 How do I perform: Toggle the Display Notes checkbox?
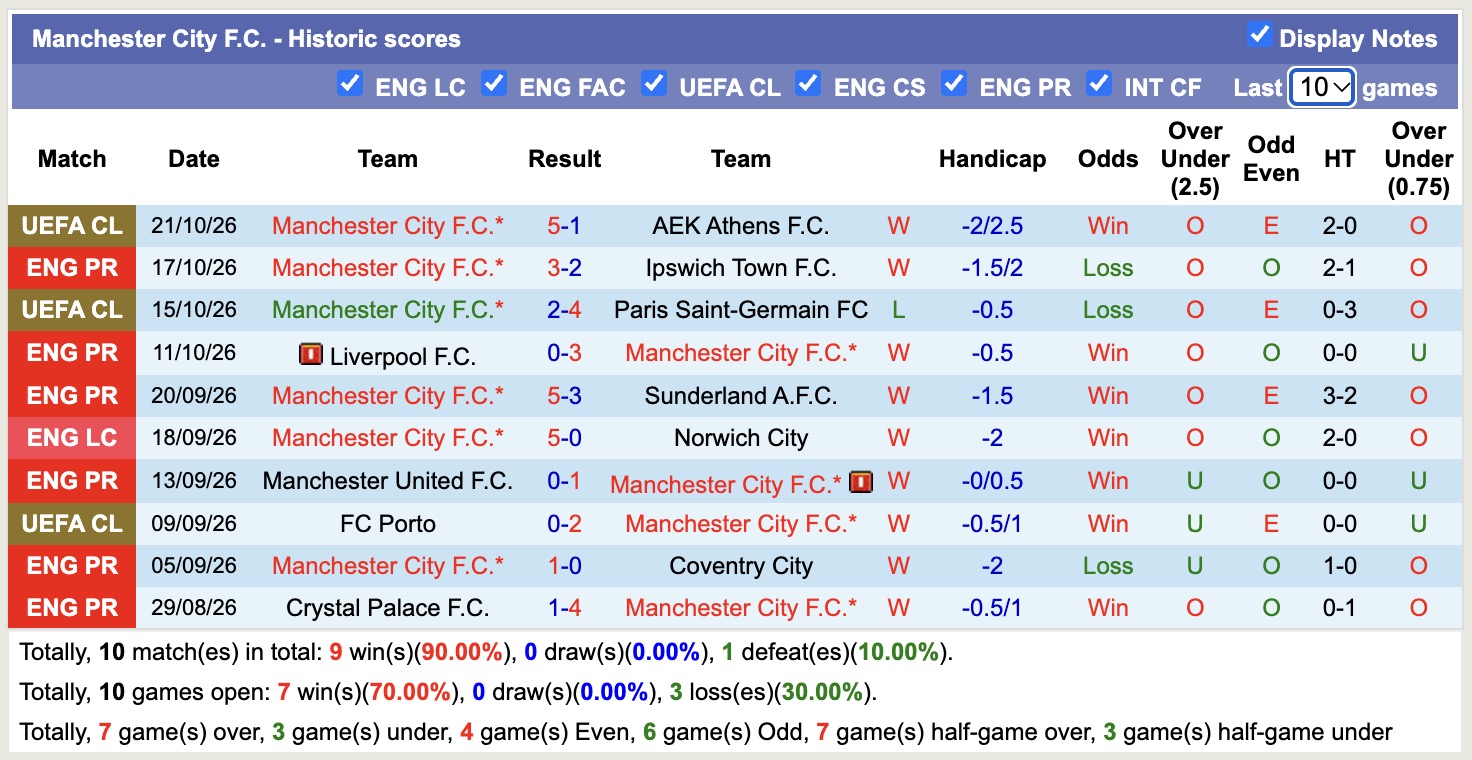coord(1259,35)
